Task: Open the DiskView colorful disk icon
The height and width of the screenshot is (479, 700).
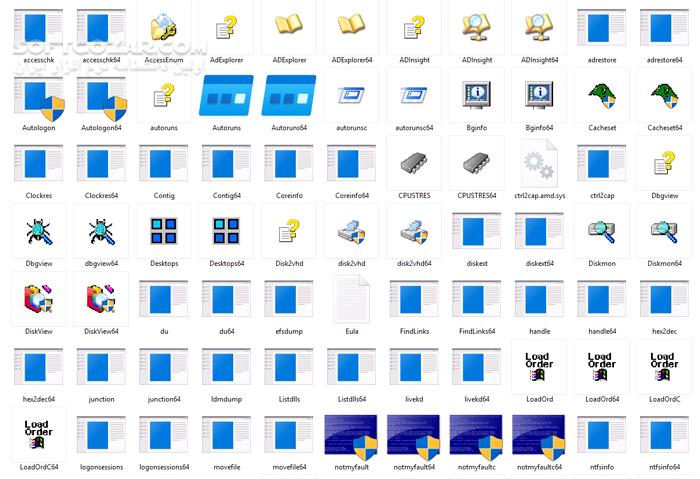Action: click(39, 299)
